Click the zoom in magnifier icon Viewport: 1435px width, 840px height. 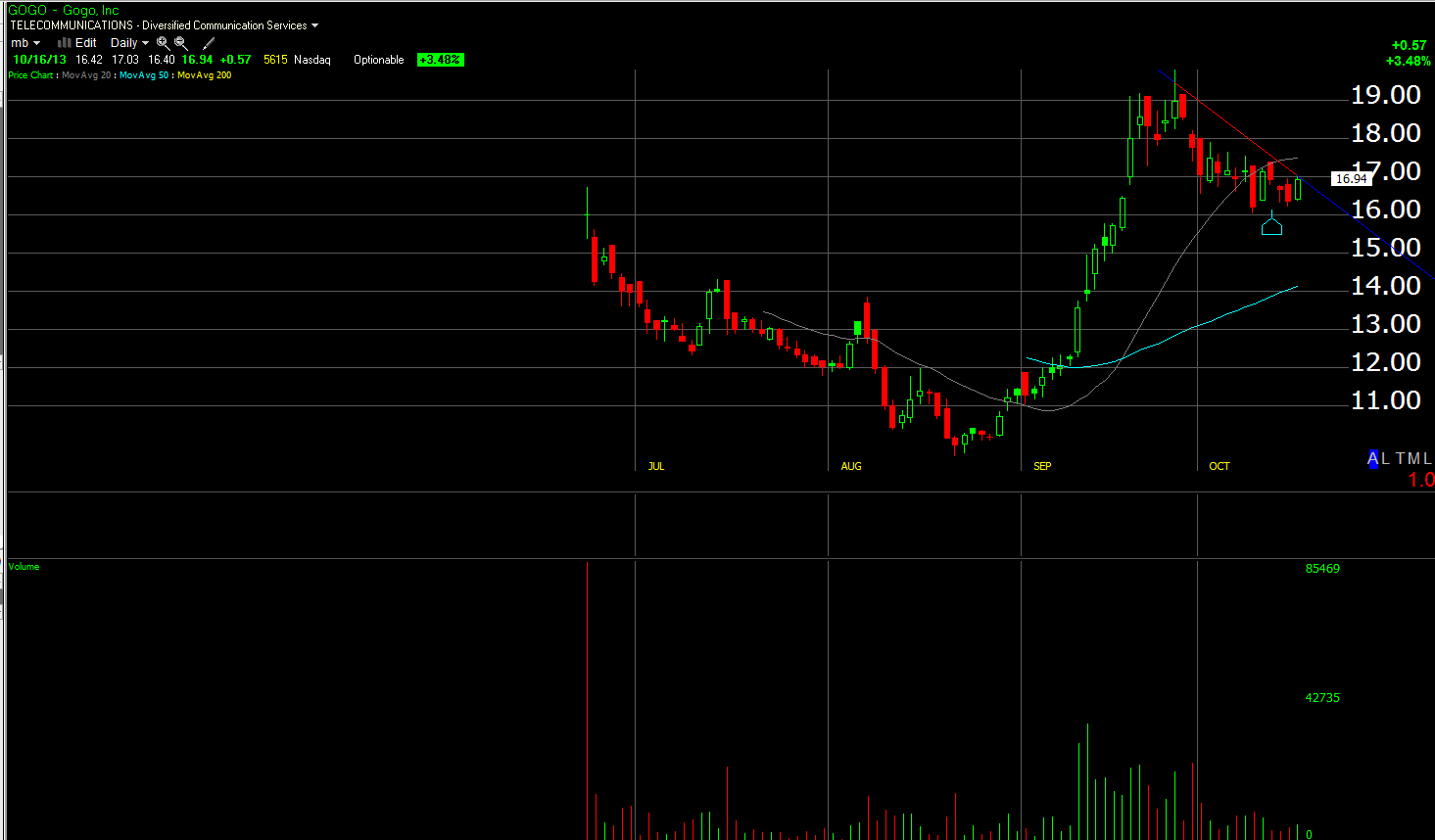[163, 43]
